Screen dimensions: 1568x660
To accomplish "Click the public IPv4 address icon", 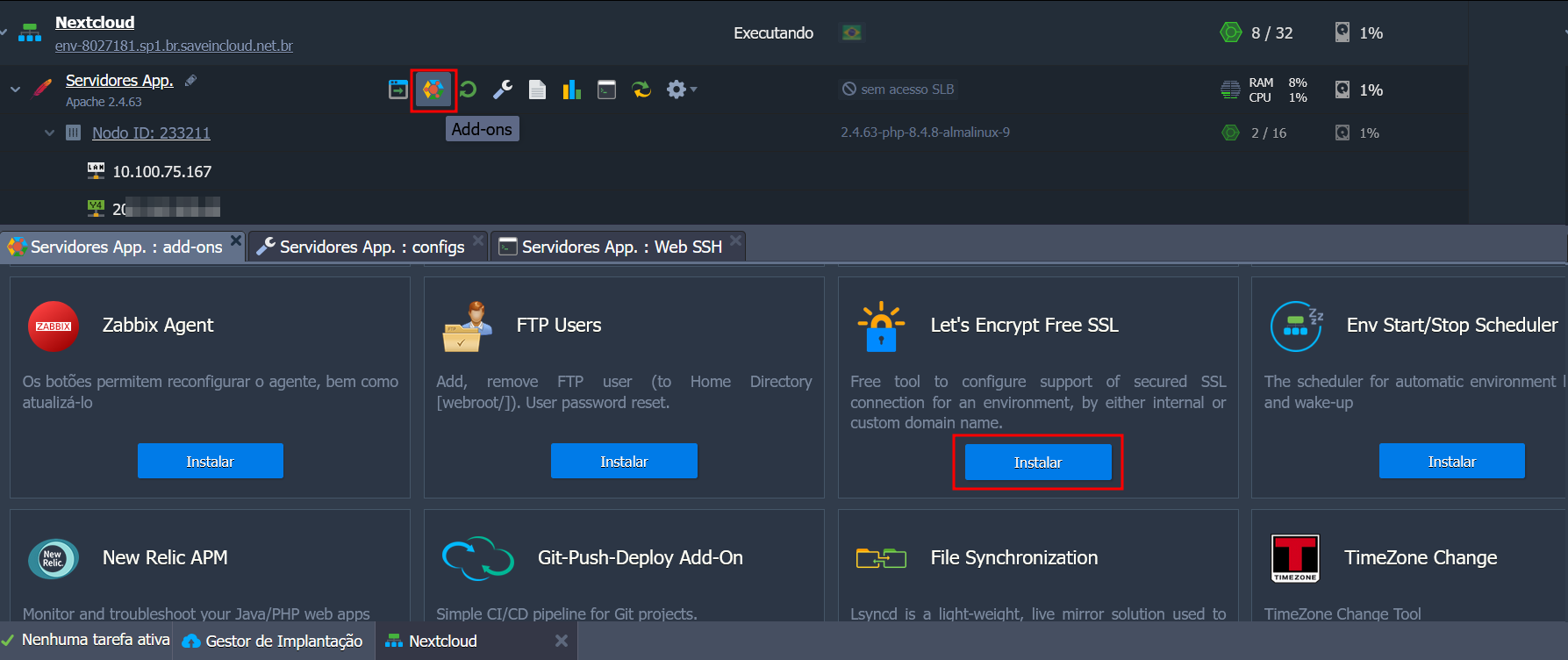I will tap(96, 208).
